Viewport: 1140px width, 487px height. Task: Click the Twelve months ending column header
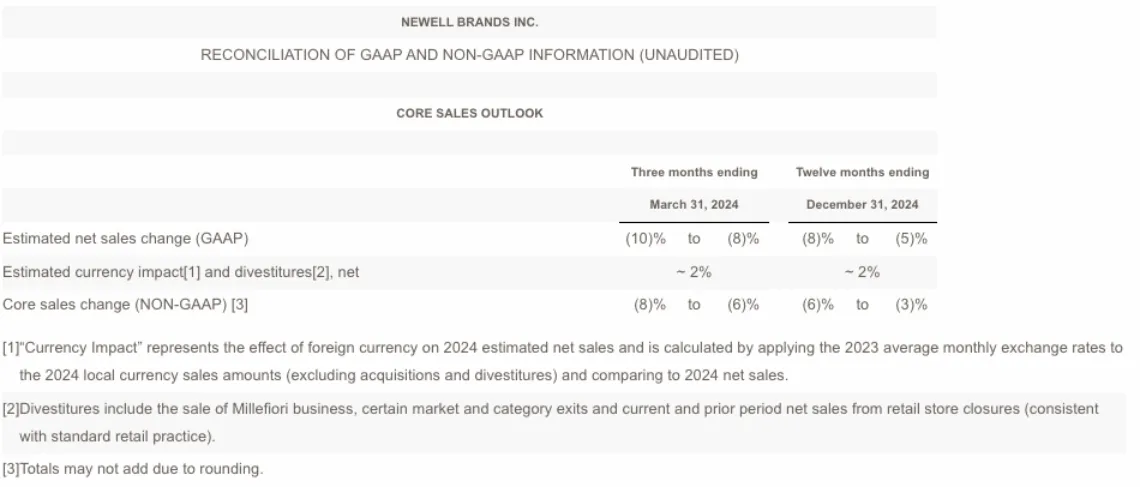pyautogui.click(x=862, y=173)
